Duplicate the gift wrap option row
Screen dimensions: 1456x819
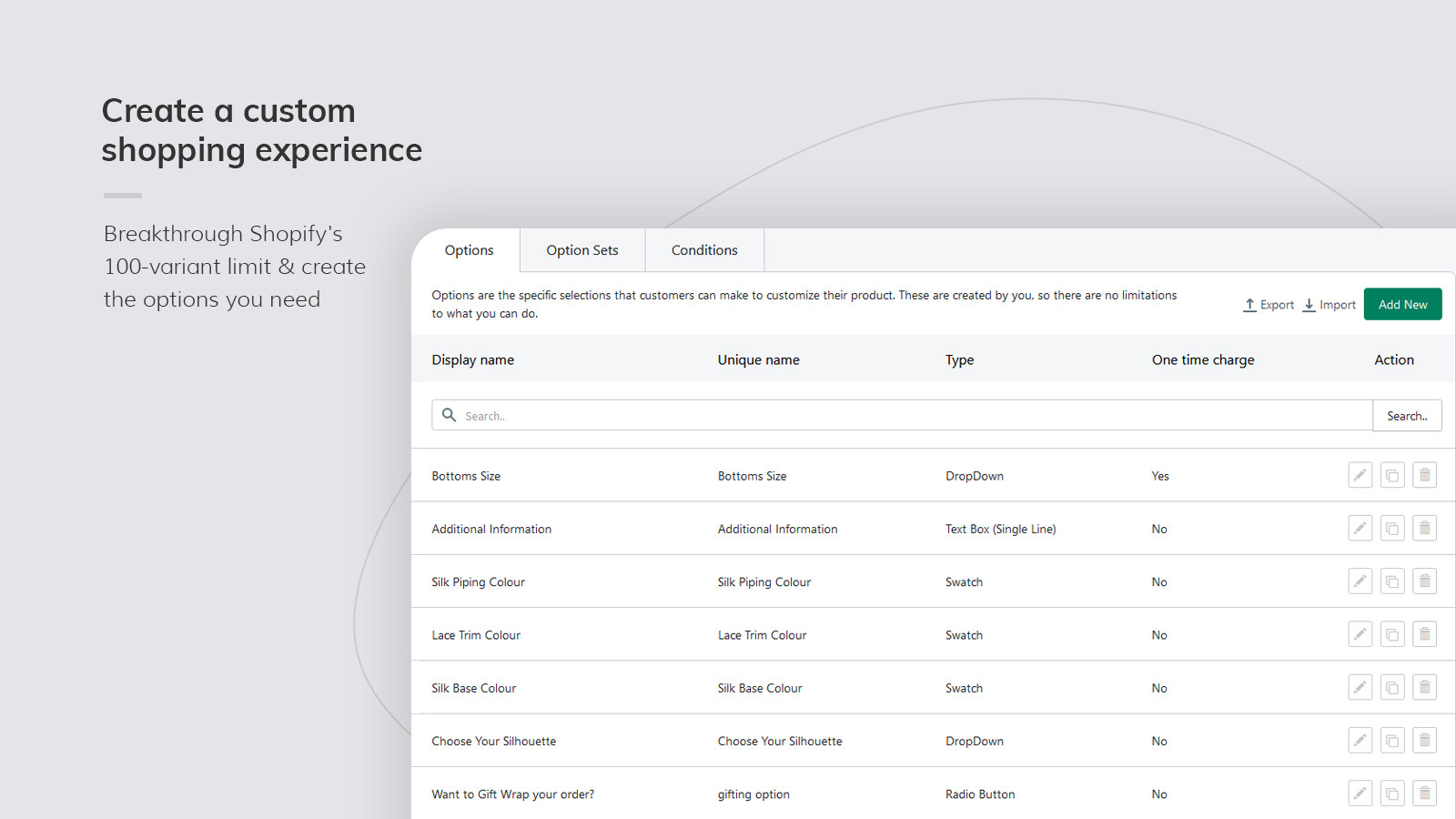pos(1392,794)
